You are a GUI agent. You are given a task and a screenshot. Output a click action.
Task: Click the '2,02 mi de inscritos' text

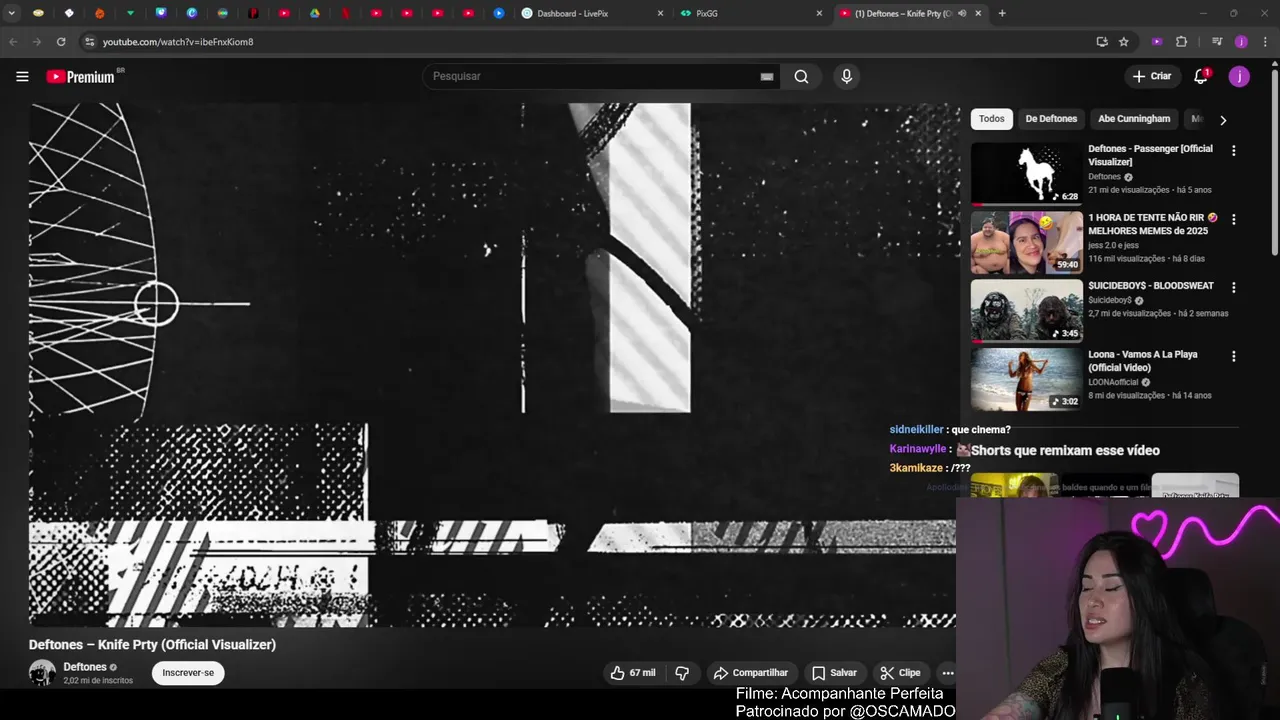point(98,681)
